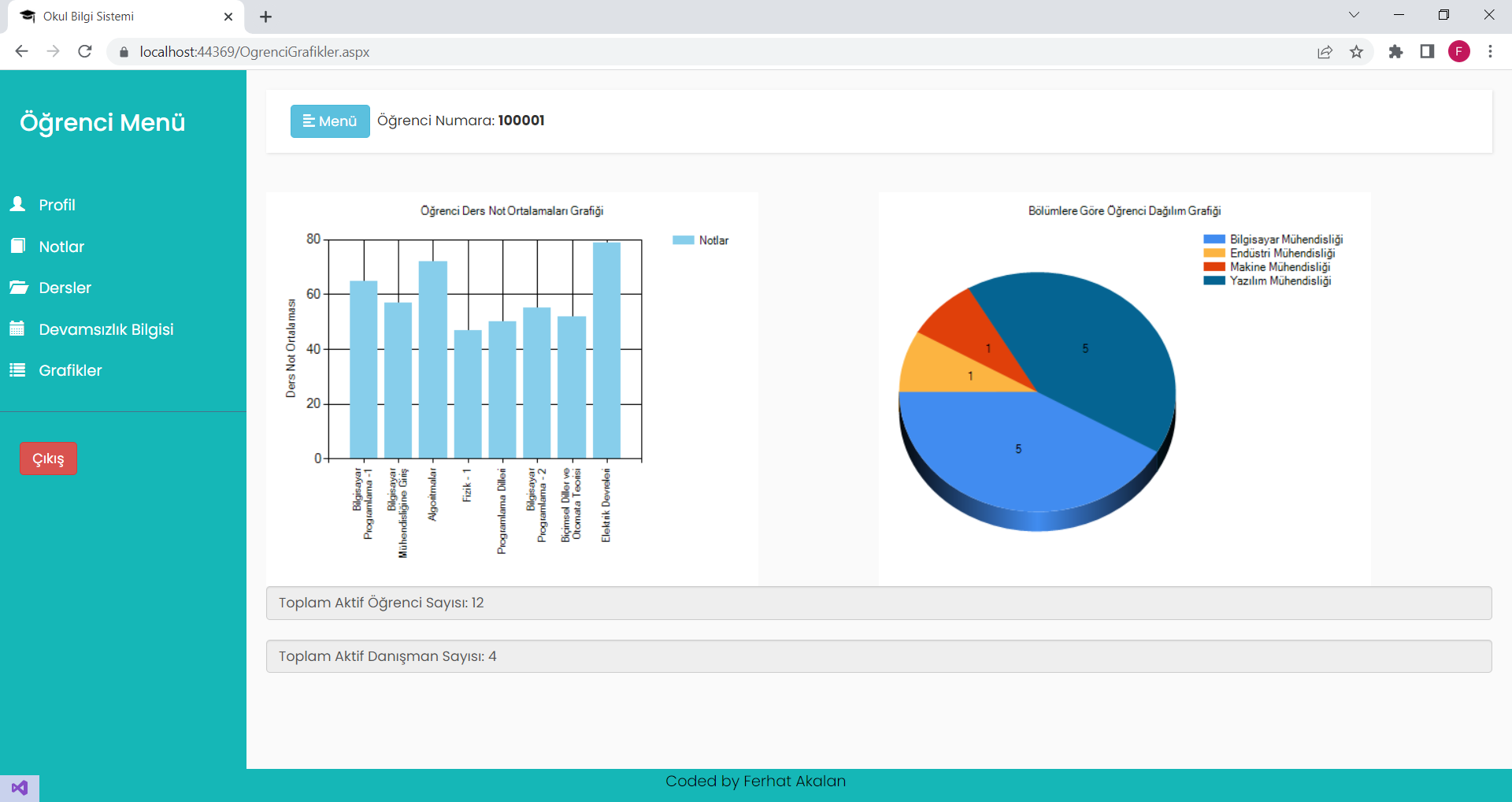Toggle the bookmark star
The width and height of the screenshot is (1512, 802).
pos(1357,51)
